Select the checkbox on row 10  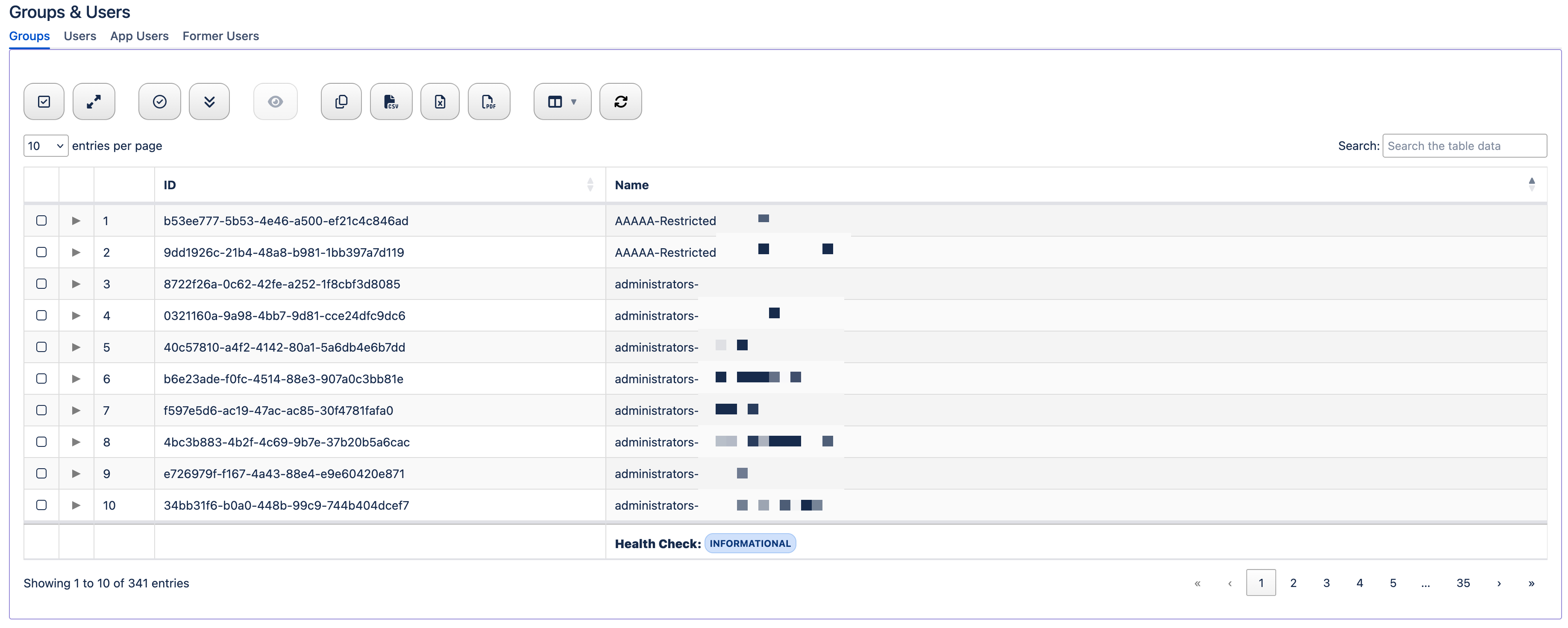[41, 505]
